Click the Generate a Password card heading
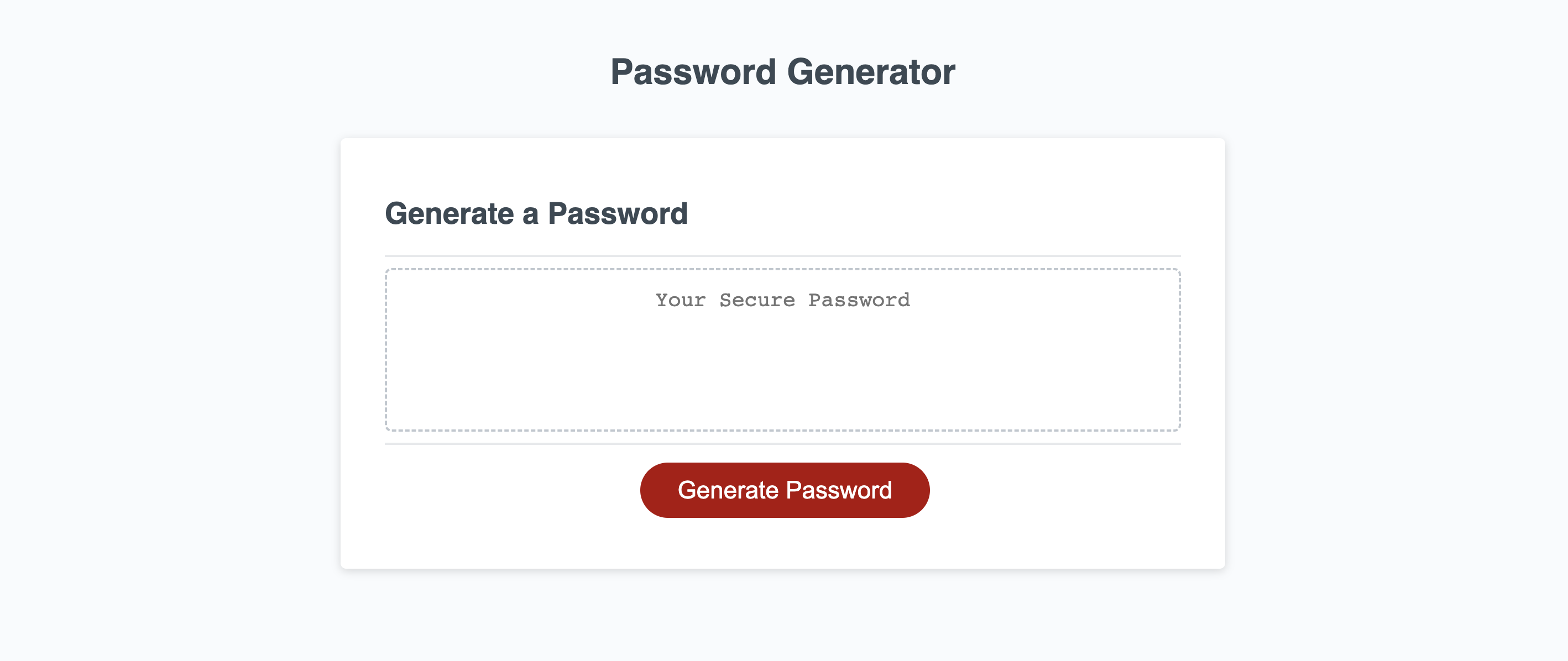The width and height of the screenshot is (1568, 661). 536,214
